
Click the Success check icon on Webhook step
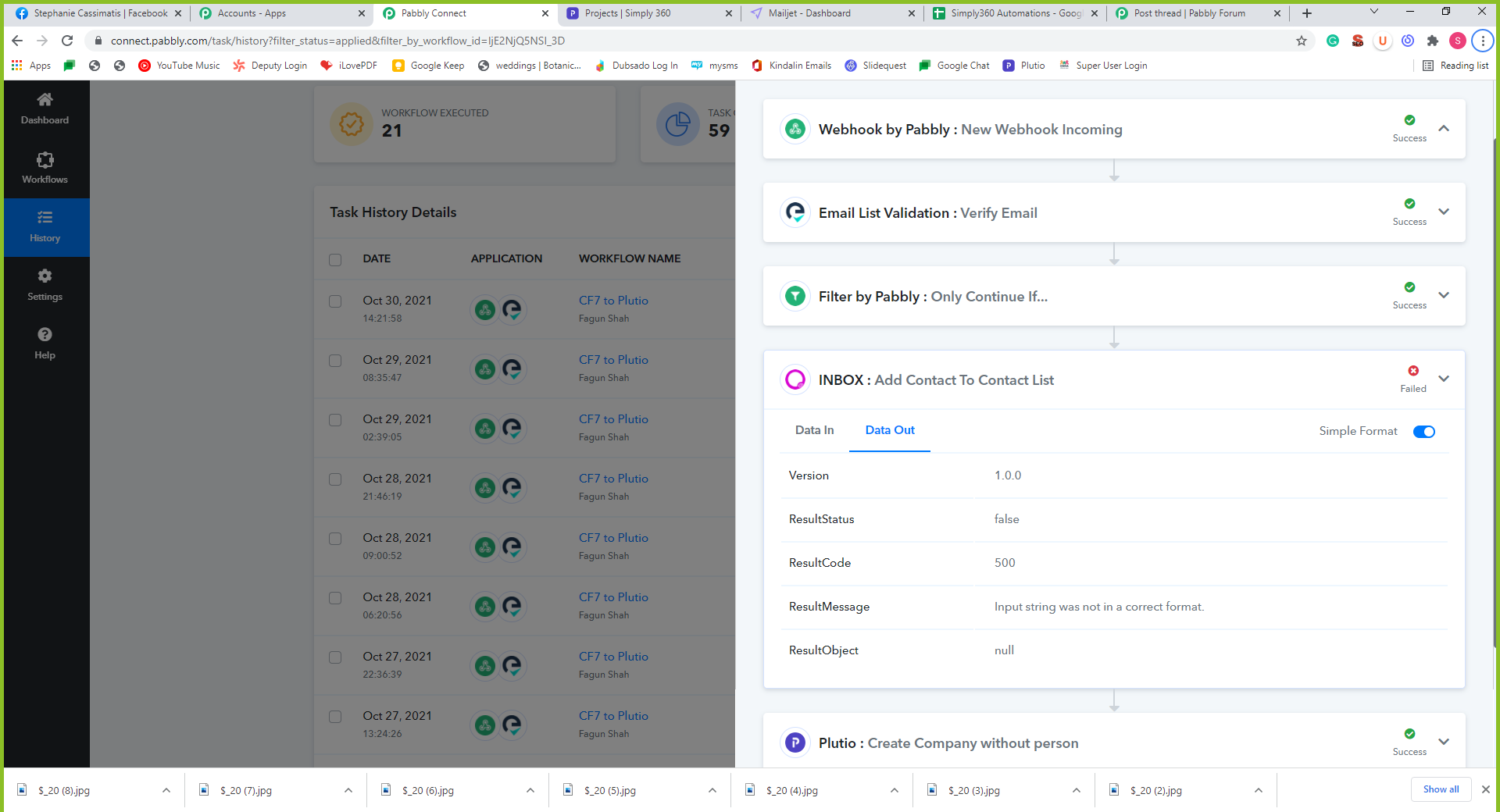1409,120
